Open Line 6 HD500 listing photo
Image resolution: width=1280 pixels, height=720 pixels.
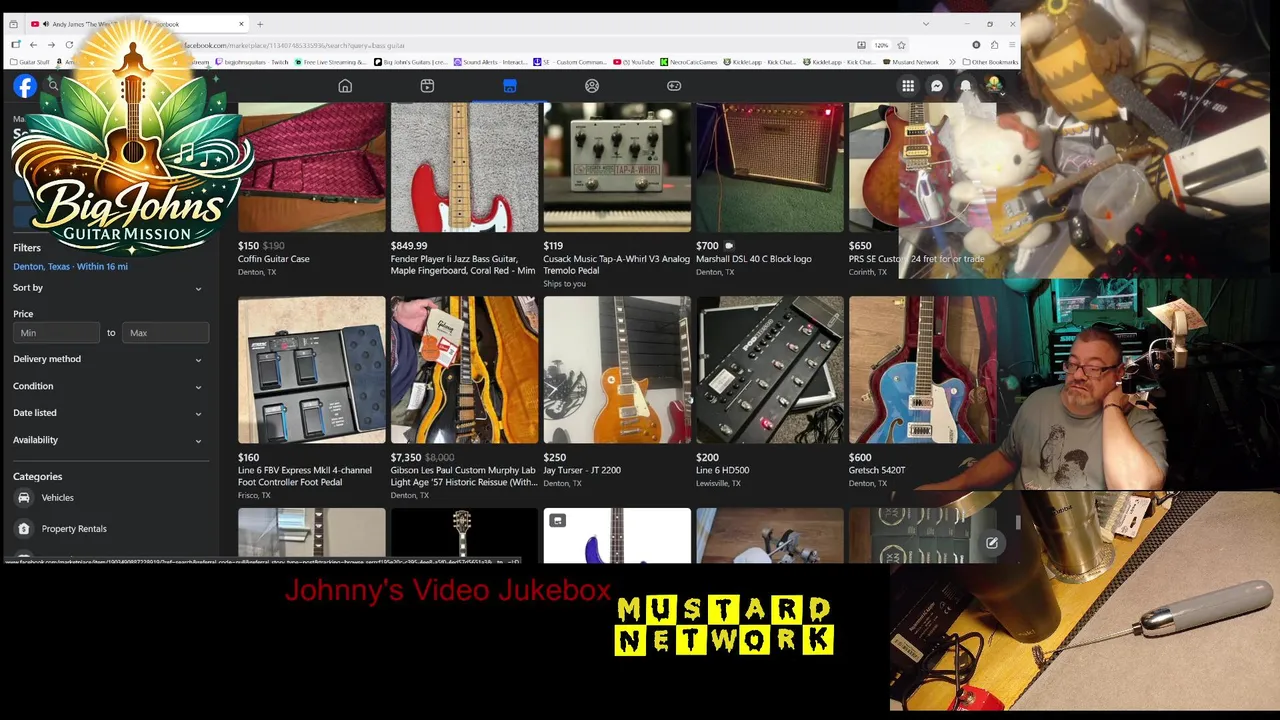[x=770, y=370]
